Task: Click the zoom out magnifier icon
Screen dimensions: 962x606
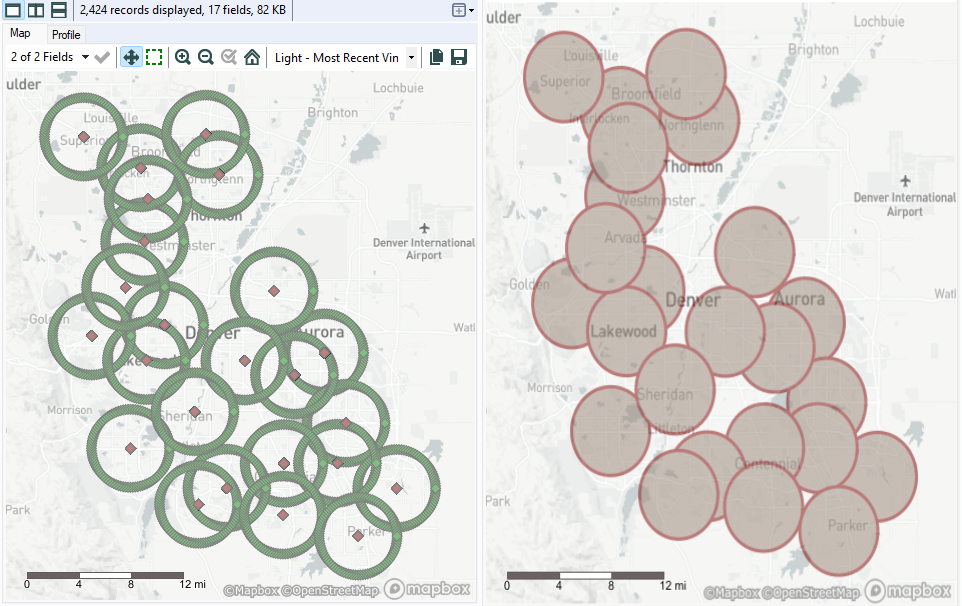Action: [x=206, y=58]
